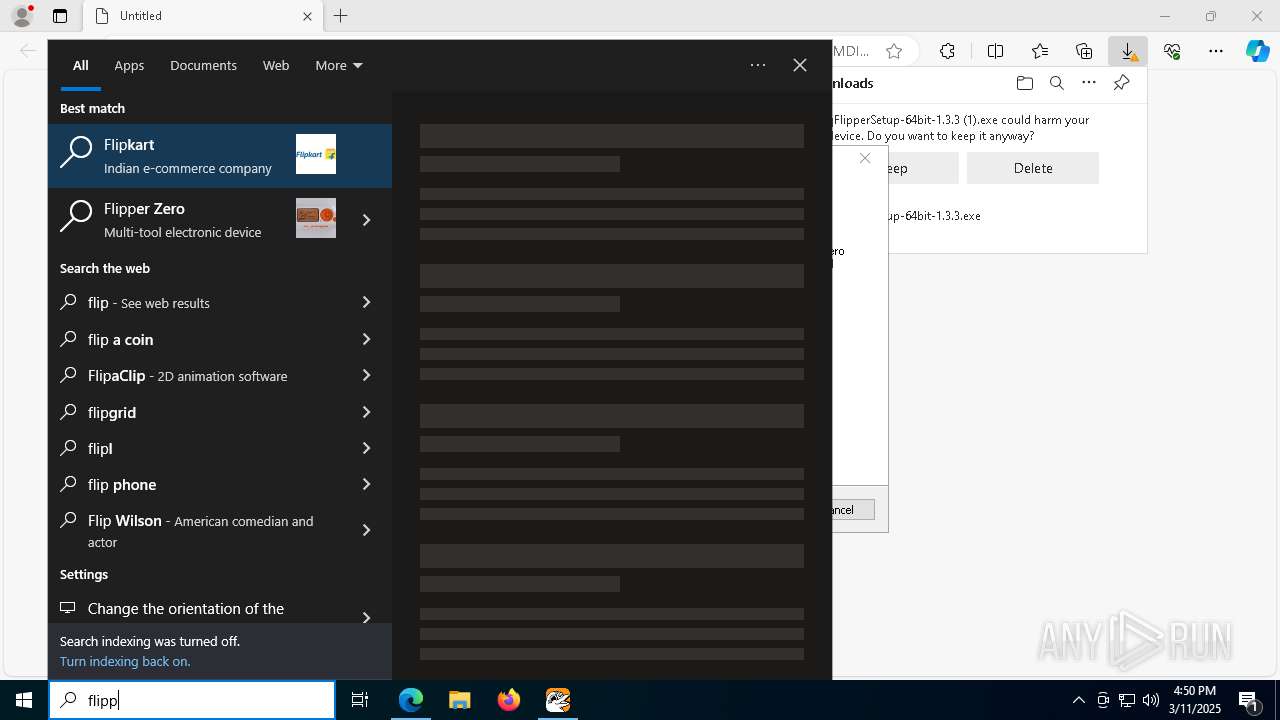Viewport: 1280px width, 720px height.
Task: Open the orange app taskbar icon
Action: pos(558,700)
